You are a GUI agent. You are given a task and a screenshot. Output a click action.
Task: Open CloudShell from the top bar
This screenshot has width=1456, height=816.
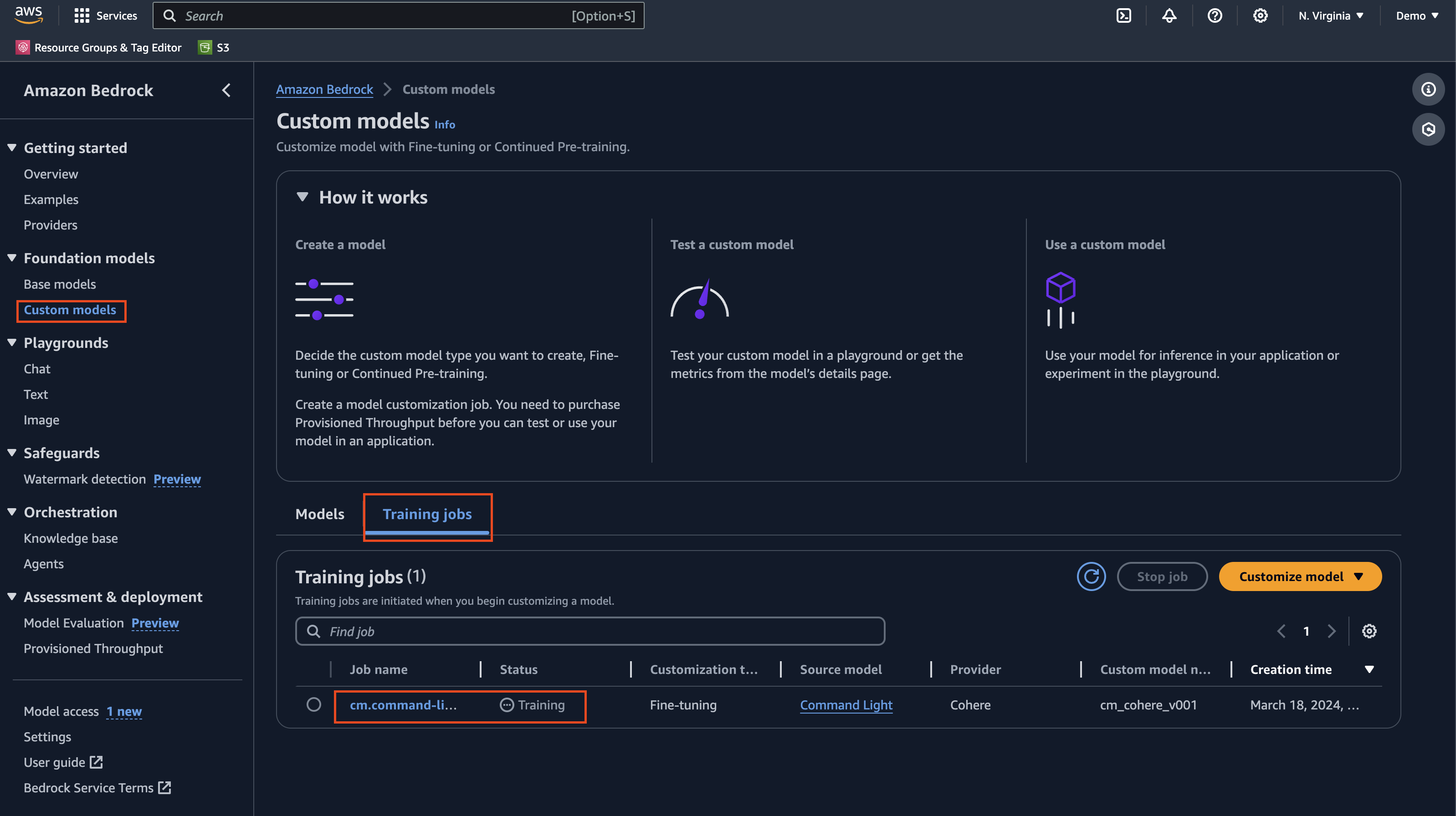click(x=1123, y=15)
